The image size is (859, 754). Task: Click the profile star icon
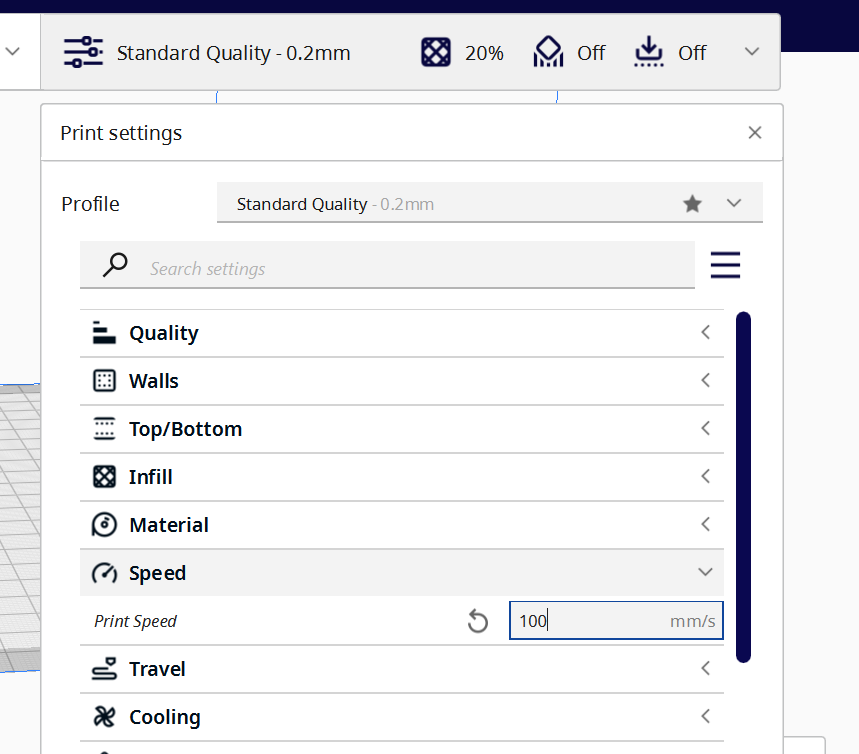click(692, 203)
